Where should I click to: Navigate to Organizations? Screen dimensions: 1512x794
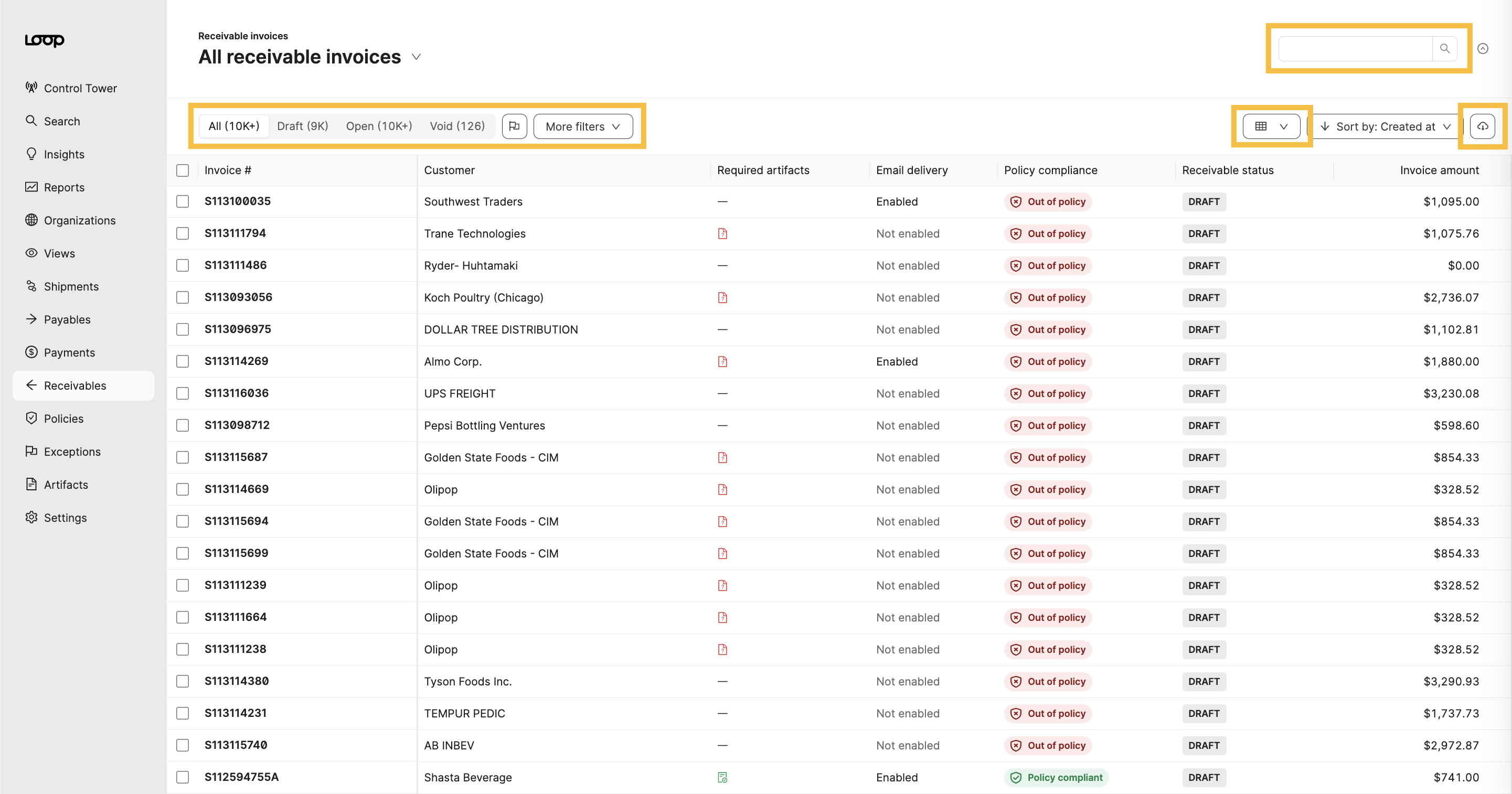click(x=83, y=220)
